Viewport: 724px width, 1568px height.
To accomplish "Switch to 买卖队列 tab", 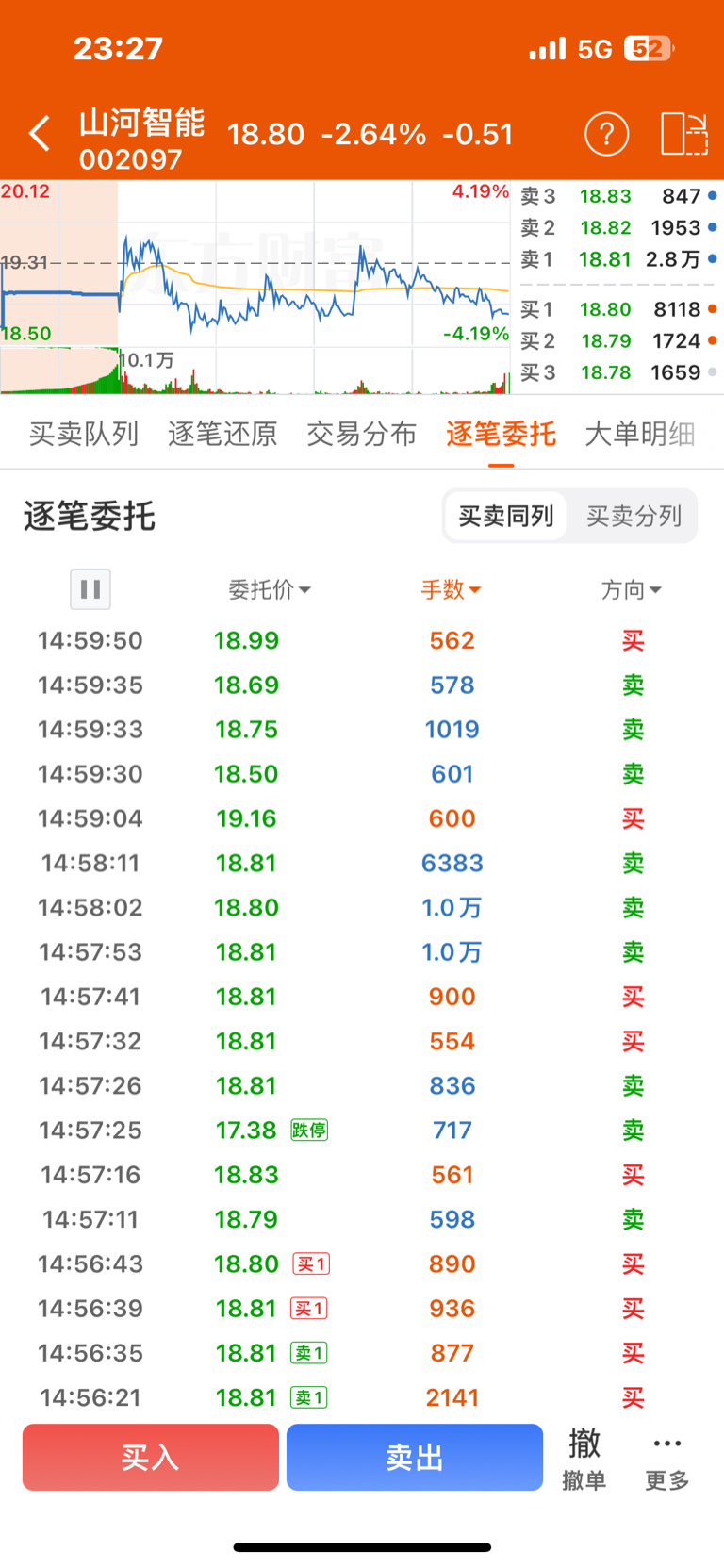I will click(84, 434).
